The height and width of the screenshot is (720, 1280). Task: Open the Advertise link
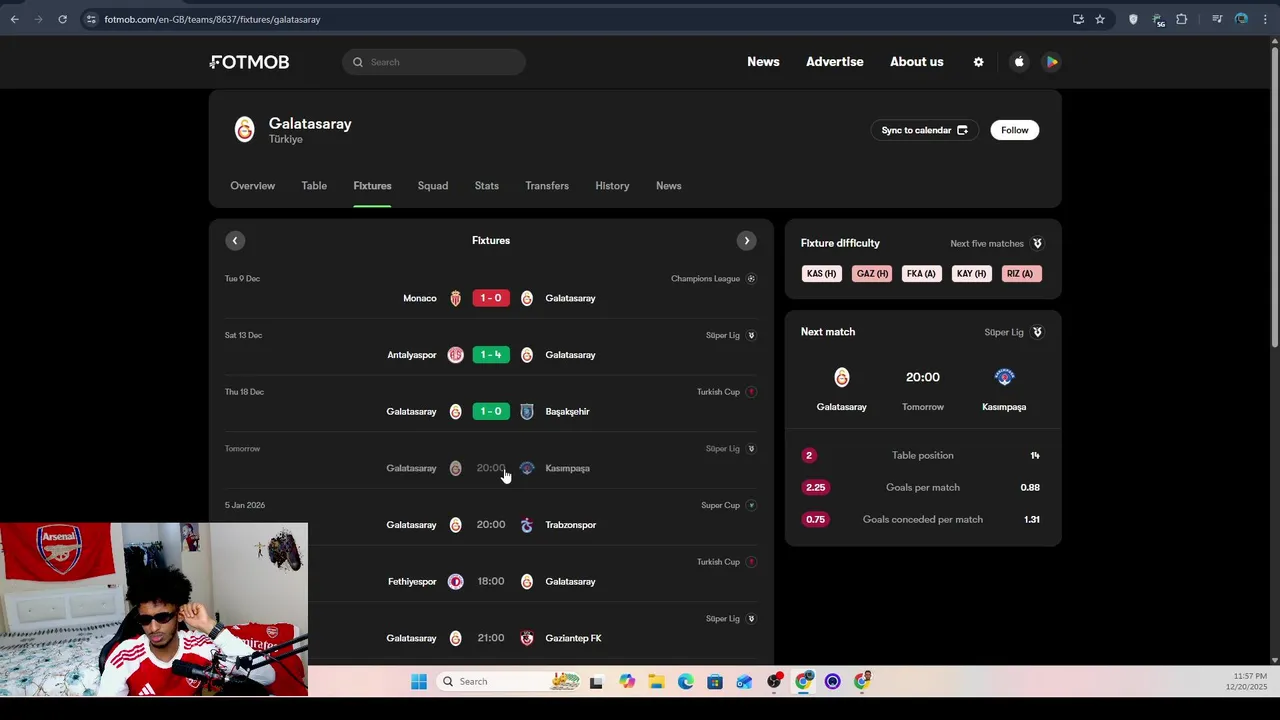(835, 62)
